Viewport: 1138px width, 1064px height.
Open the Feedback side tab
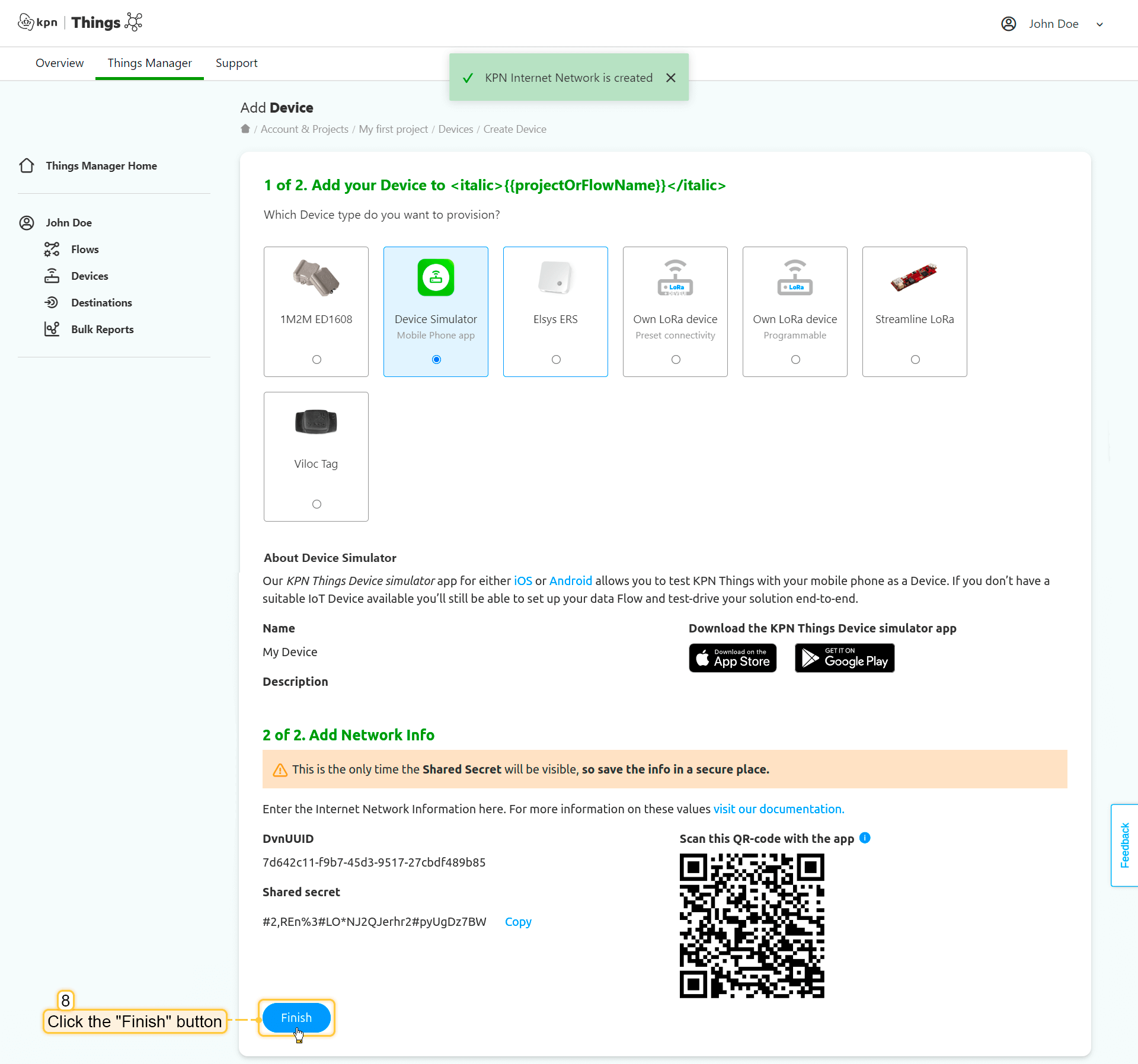1124,845
